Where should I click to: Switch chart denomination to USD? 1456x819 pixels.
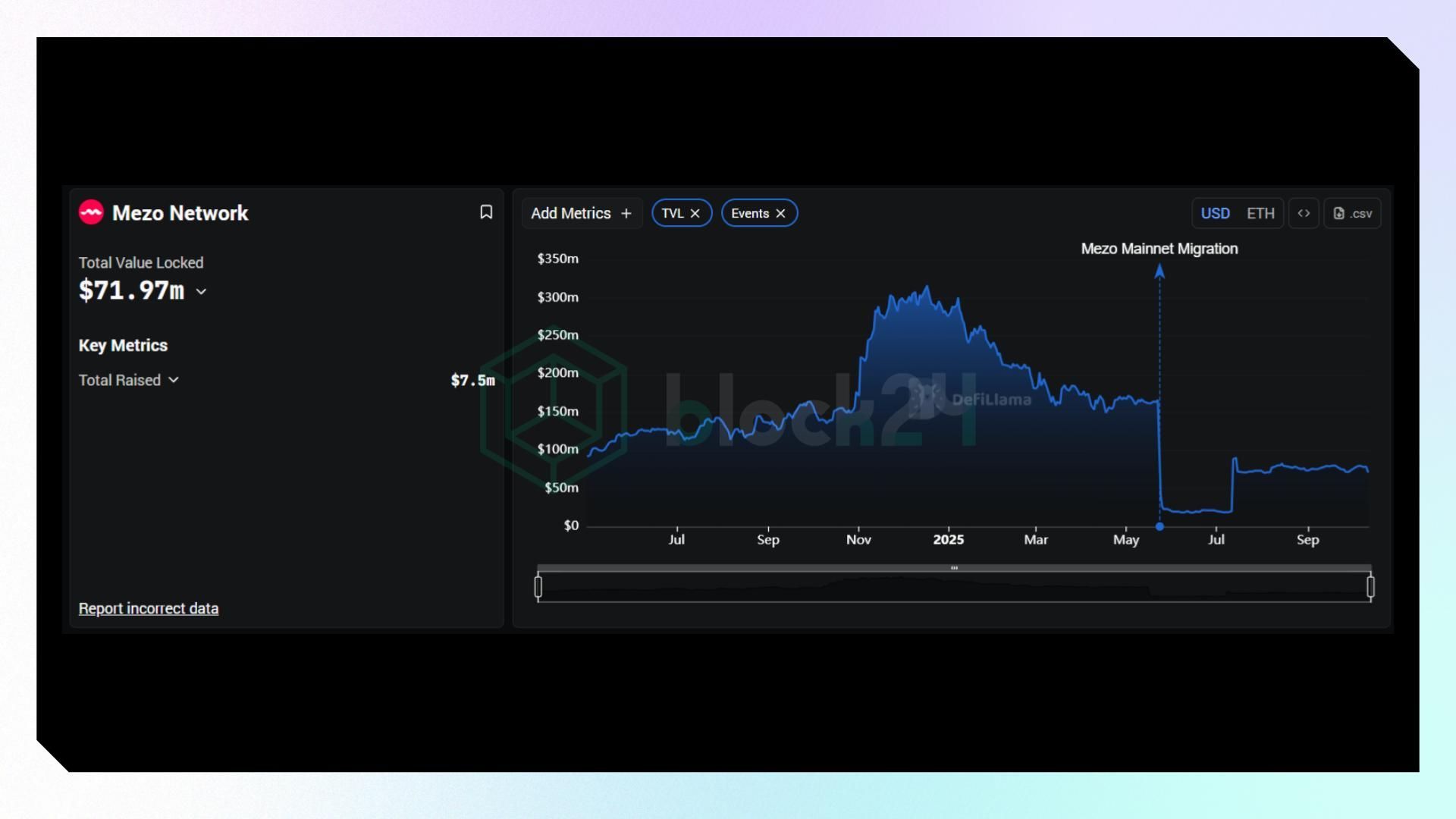pos(1215,214)
